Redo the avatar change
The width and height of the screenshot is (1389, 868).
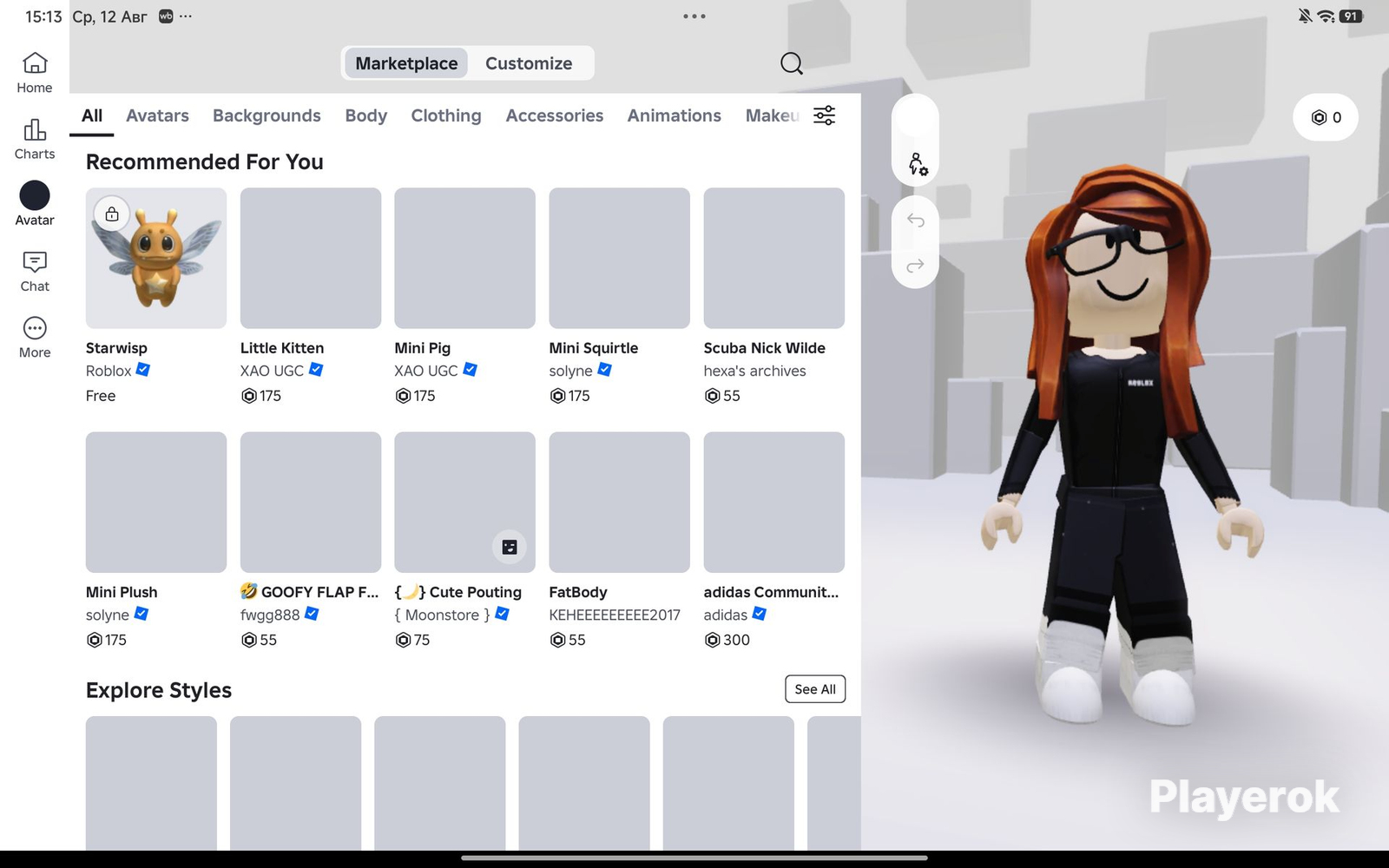pyautogui.click(x=915, y=266)
